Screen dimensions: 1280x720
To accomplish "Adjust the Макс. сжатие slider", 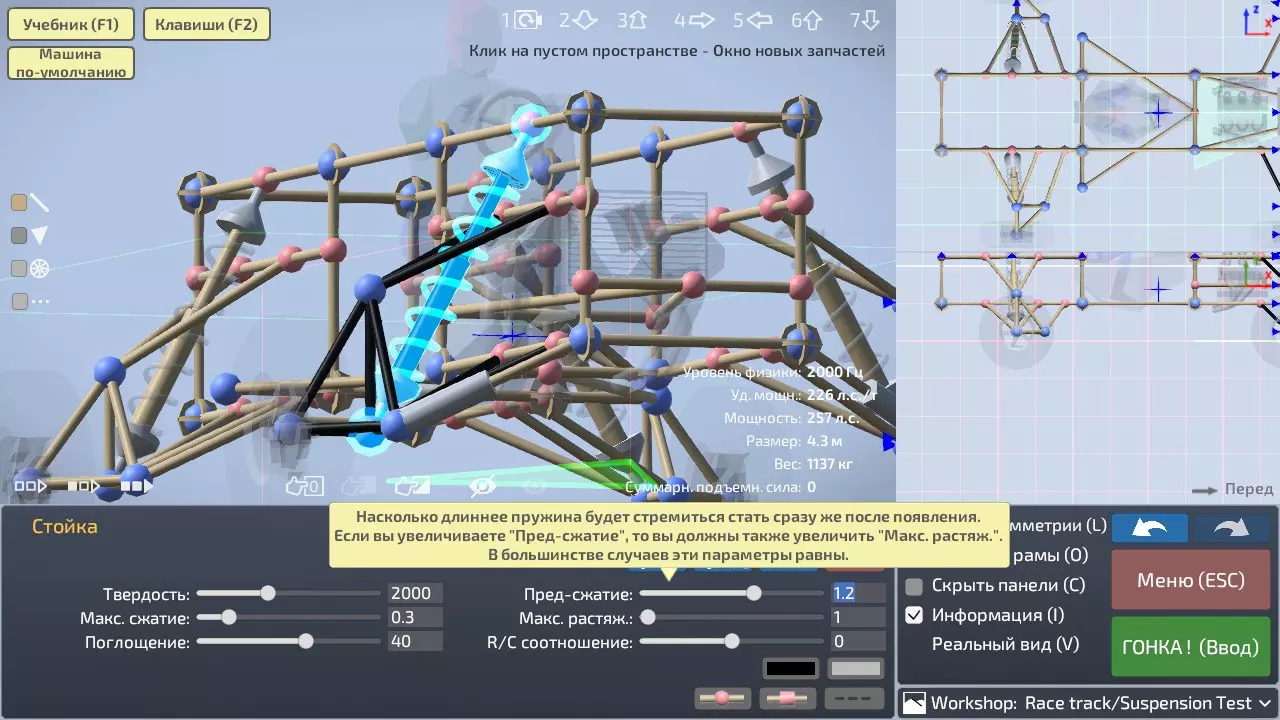I will click(287, 617).
